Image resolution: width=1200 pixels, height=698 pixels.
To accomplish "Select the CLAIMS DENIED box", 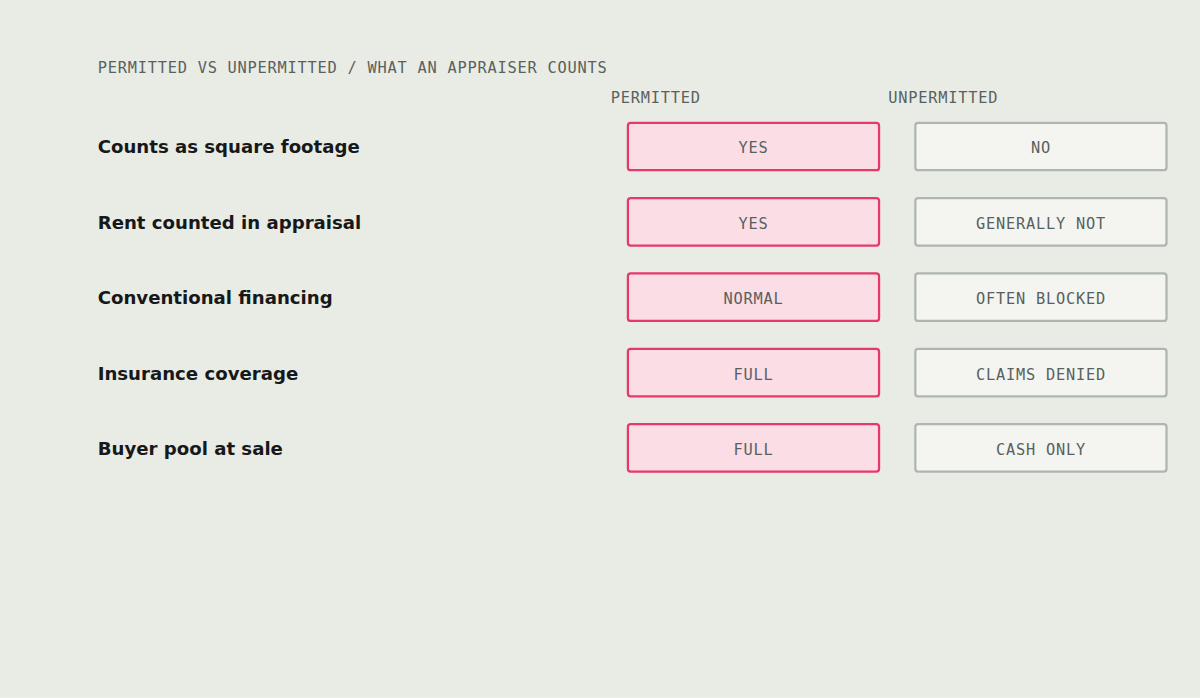I will pyautogui.click(x=1041, y=373).
